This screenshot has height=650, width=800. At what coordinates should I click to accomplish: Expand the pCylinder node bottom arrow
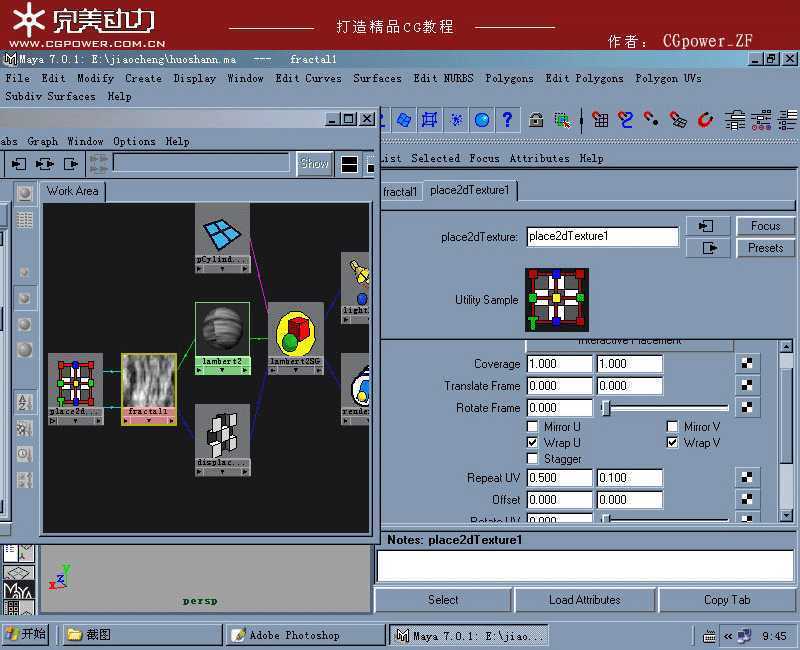tap(222, 269)
